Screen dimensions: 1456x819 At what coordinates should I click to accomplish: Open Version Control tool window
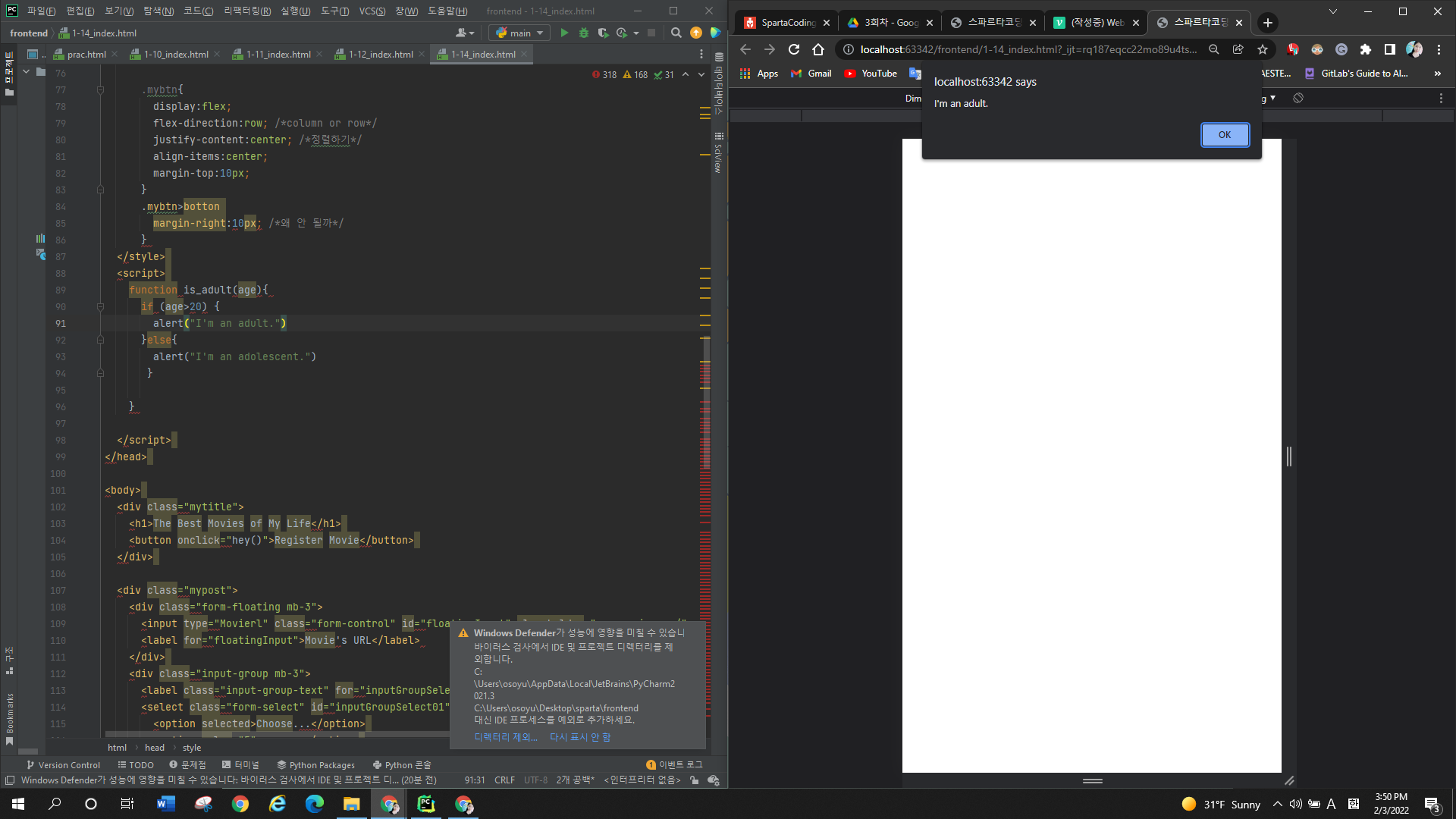[x=63, y=764]
